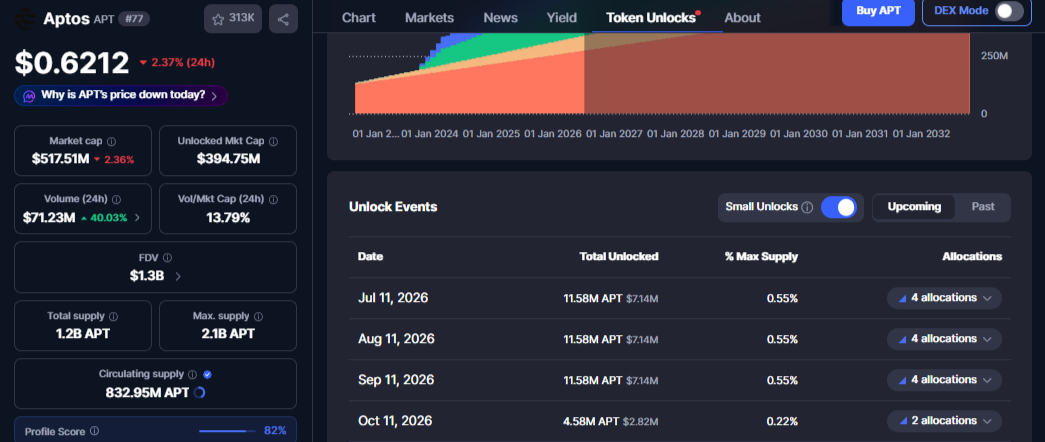Open Small Unlocks info icon
Screen dimensions: 1045x442
(x=807, y=207)
